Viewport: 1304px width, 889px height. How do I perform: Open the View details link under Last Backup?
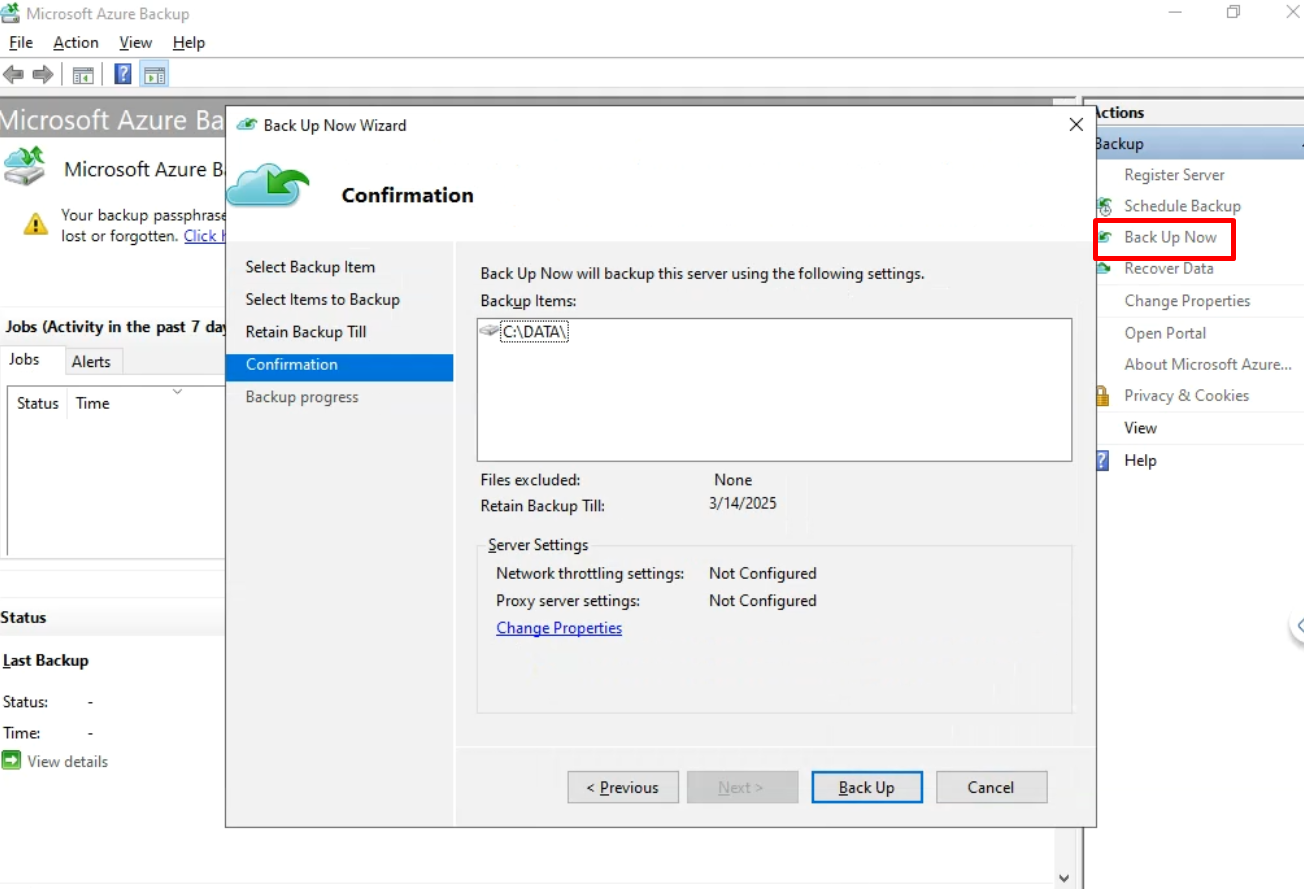[x=67, y=761]
